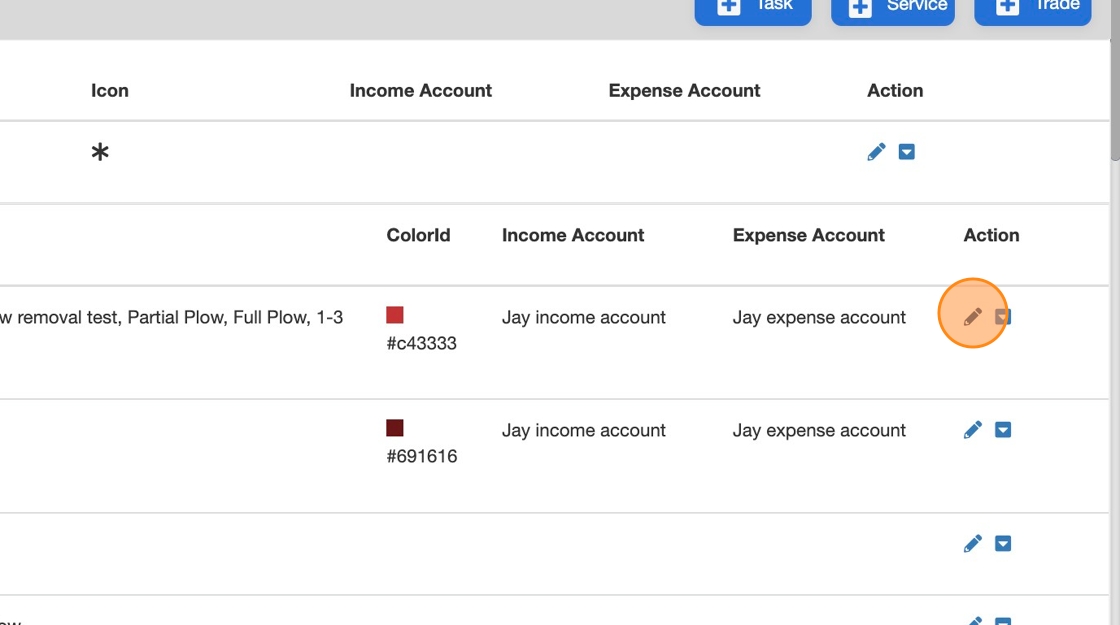Open action dropdown for #691616 row
Viewport: 1120px width, 625px height.
click(x=1003, y=430)
